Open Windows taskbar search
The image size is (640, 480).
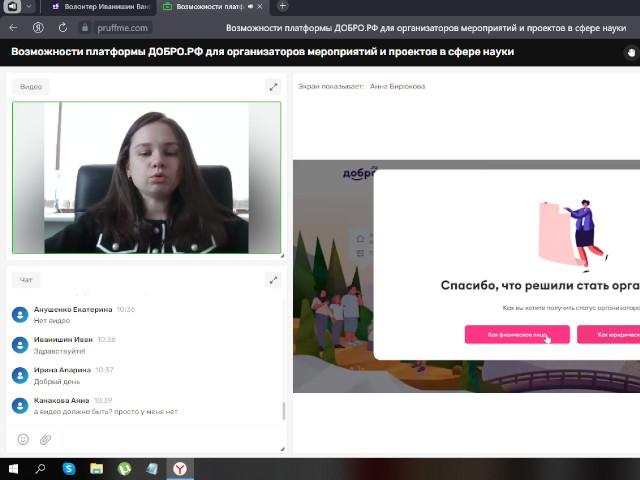40,469
